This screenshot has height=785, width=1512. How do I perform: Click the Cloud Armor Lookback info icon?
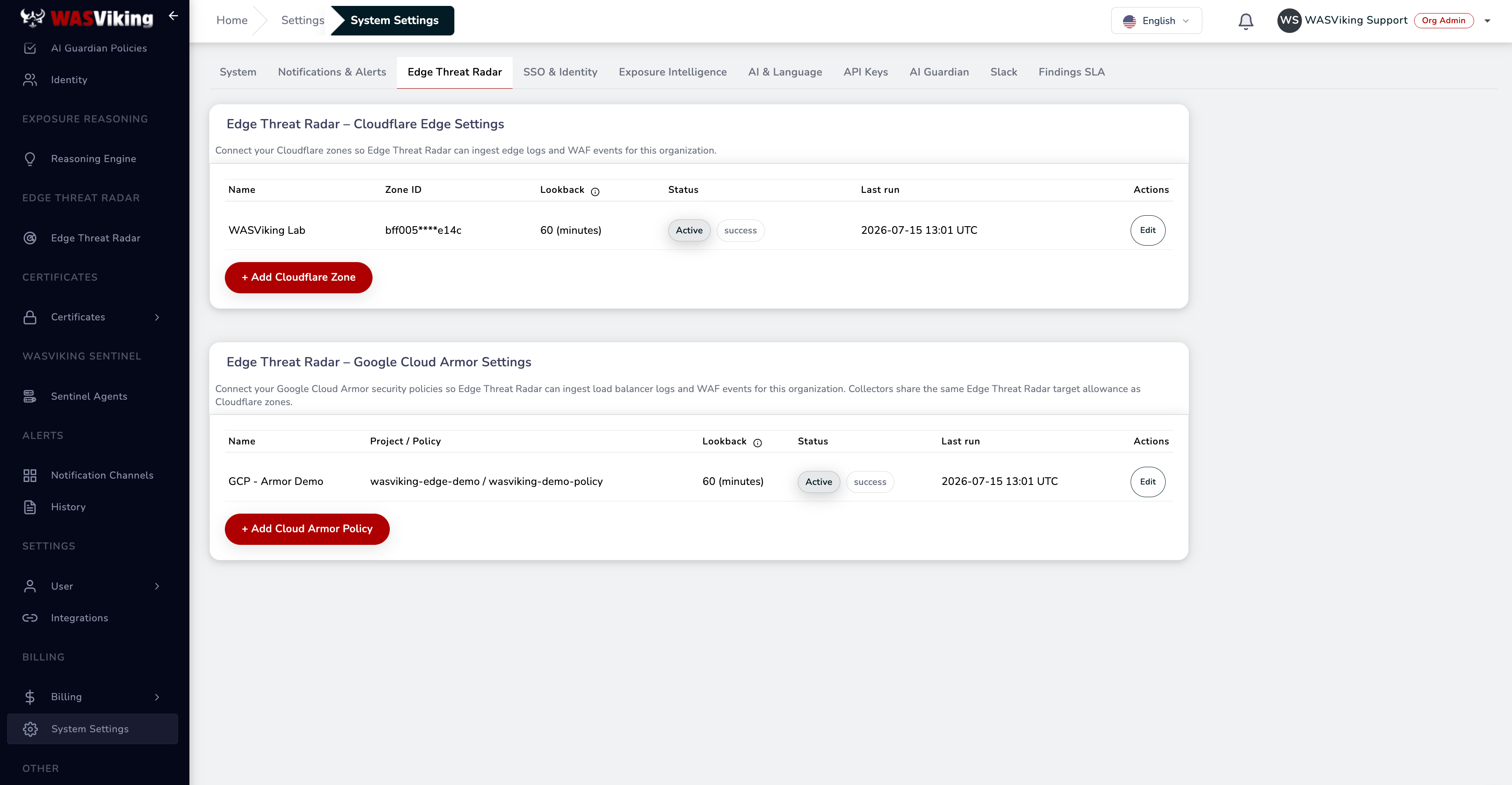click(x=757, y=443)
